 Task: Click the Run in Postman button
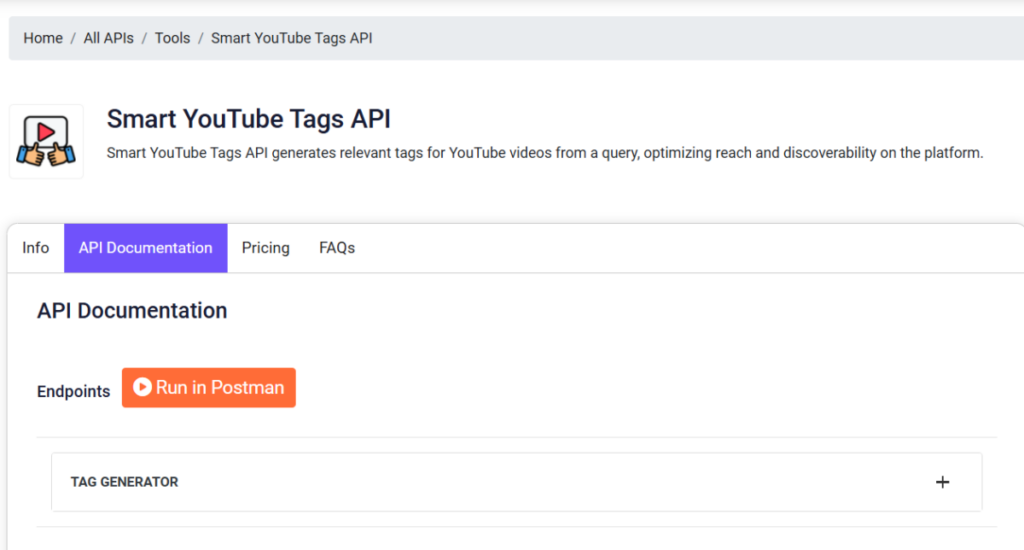[x=209, y=388]
